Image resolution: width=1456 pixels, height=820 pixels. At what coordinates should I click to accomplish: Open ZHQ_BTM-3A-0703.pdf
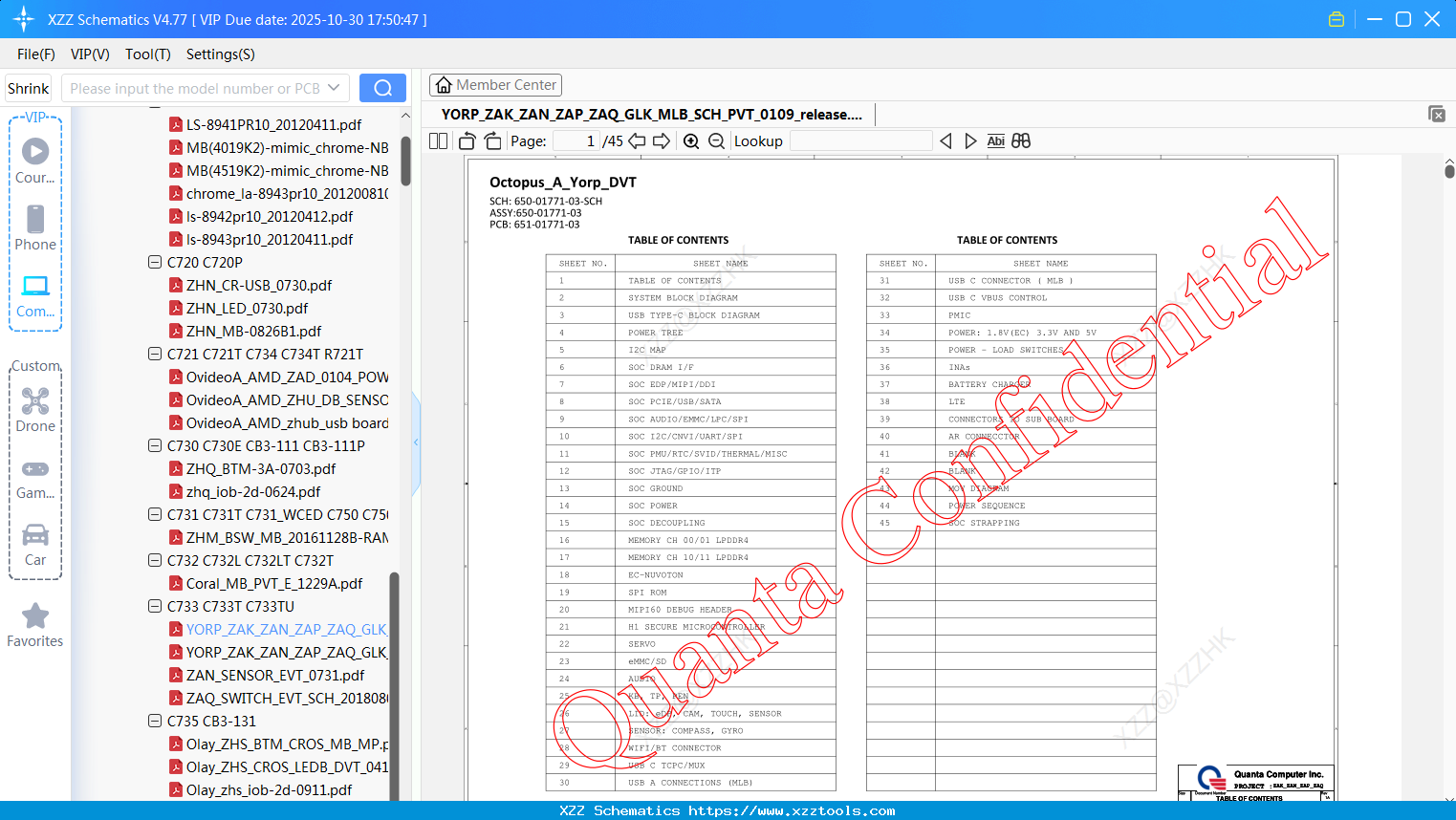(261, 468)
